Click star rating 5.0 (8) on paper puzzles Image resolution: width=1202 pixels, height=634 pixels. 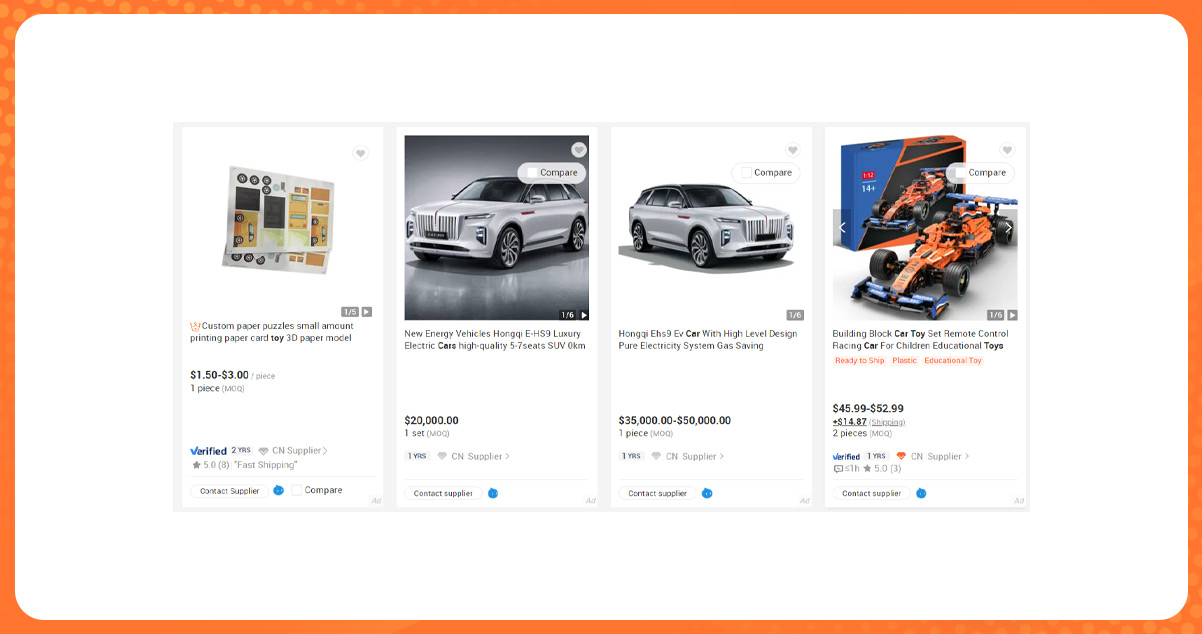pos(210,465)
